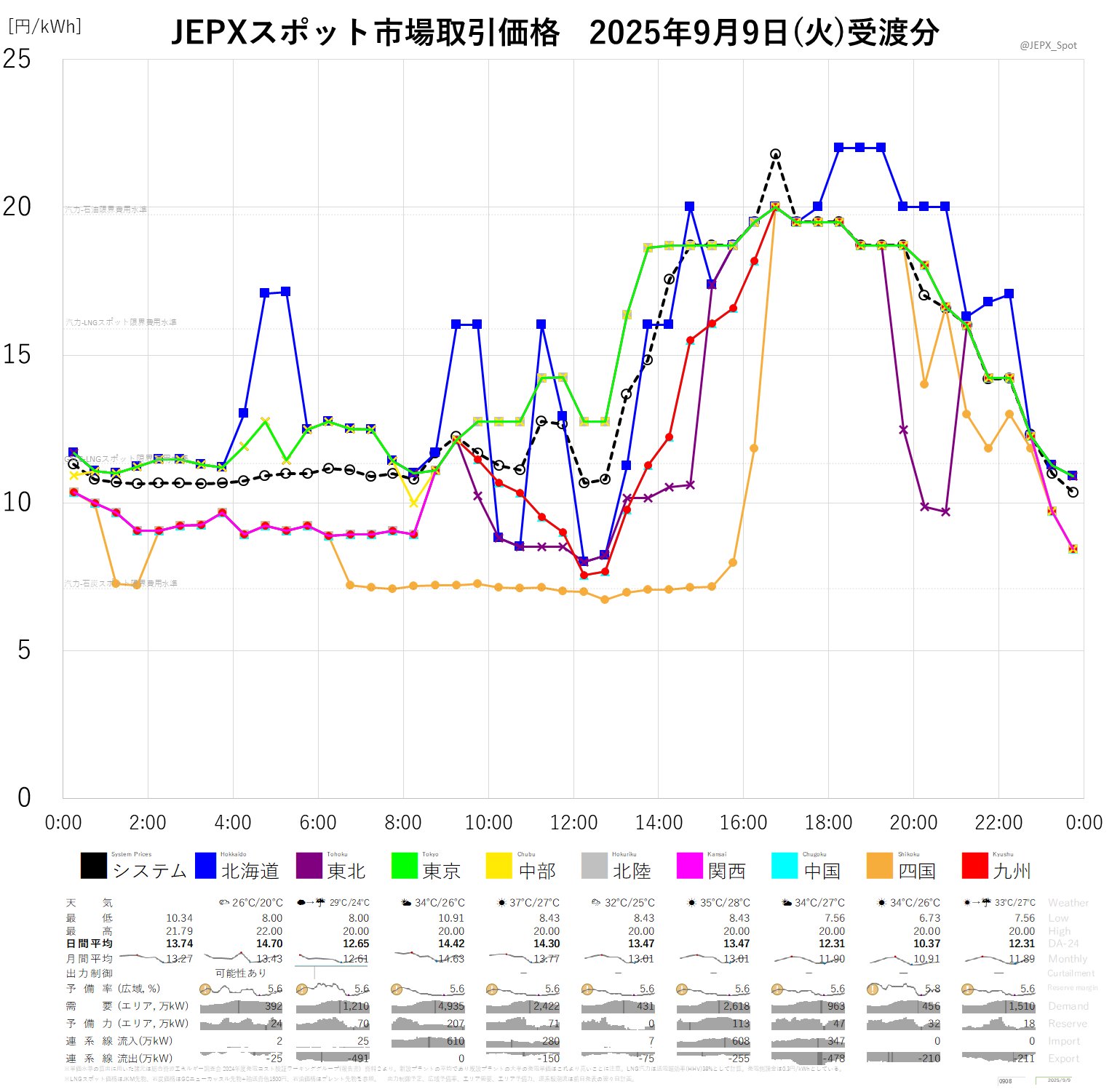Click the 15 label on the price axis
The image size is (1112, 1092).
(x=17, y=354)
